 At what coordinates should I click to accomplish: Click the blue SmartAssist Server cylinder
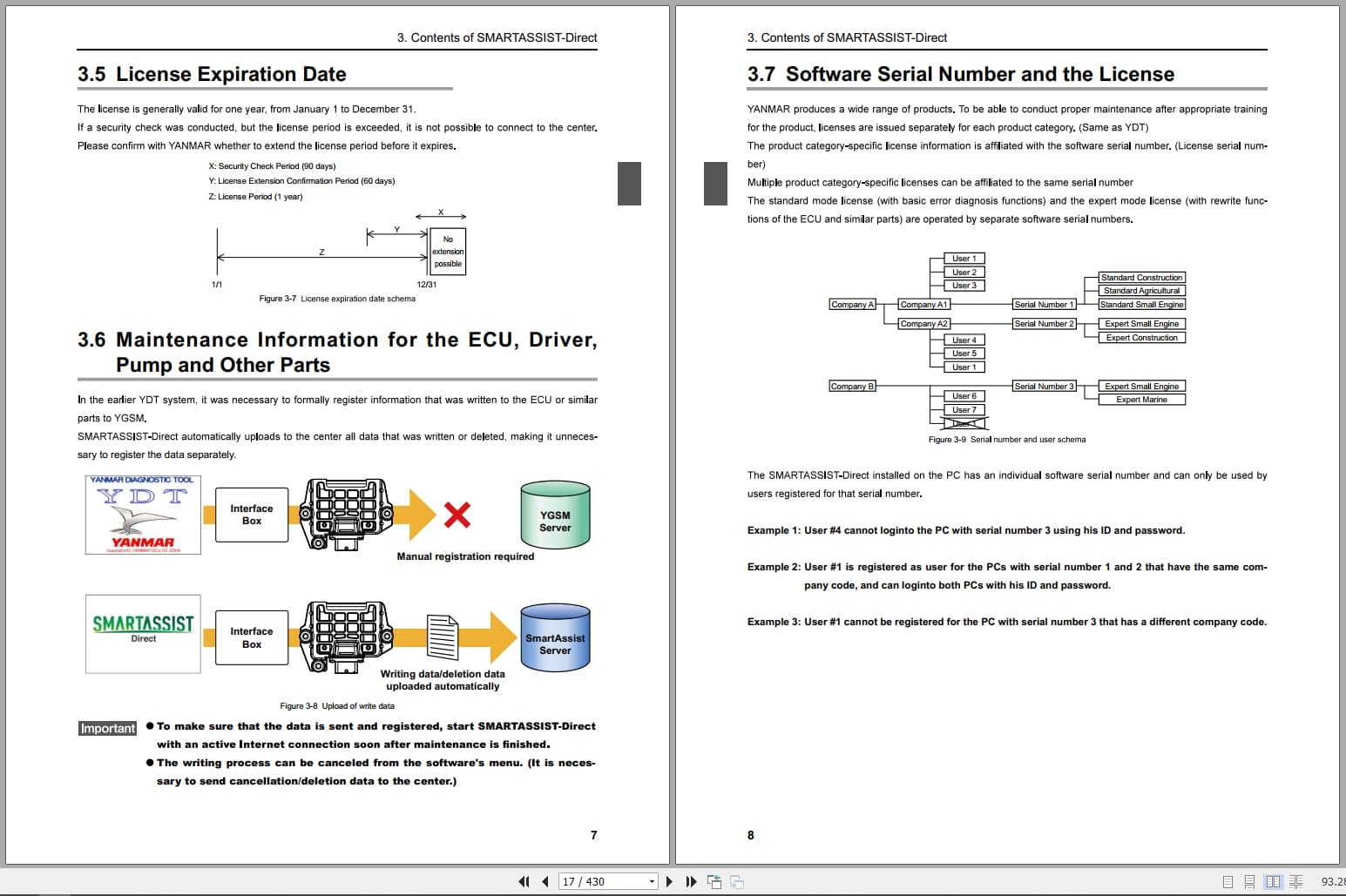tap(555, 637)
